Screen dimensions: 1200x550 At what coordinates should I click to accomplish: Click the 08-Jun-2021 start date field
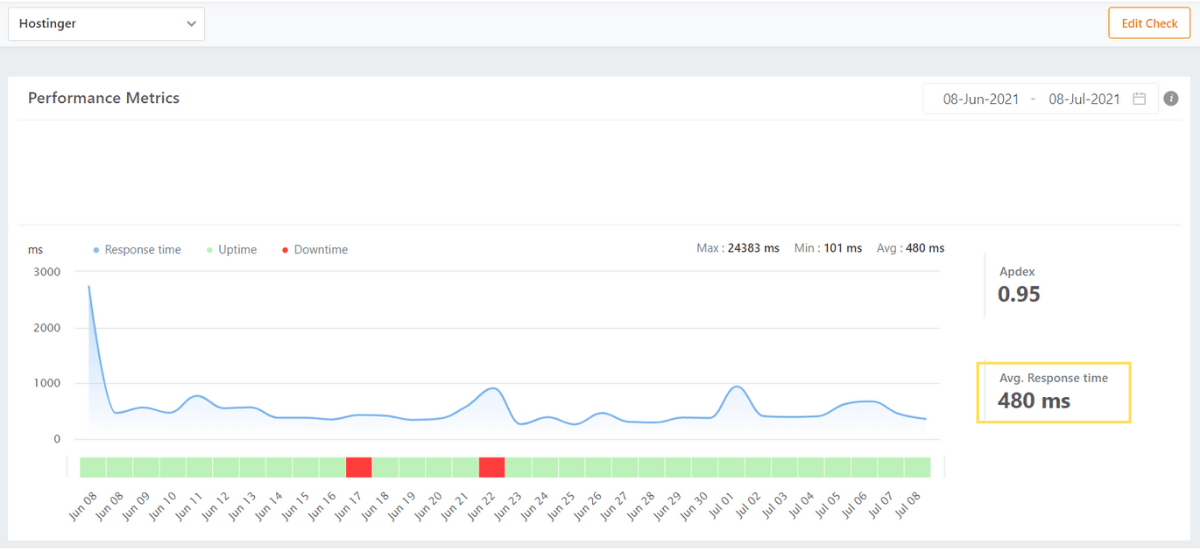point(981,99)
